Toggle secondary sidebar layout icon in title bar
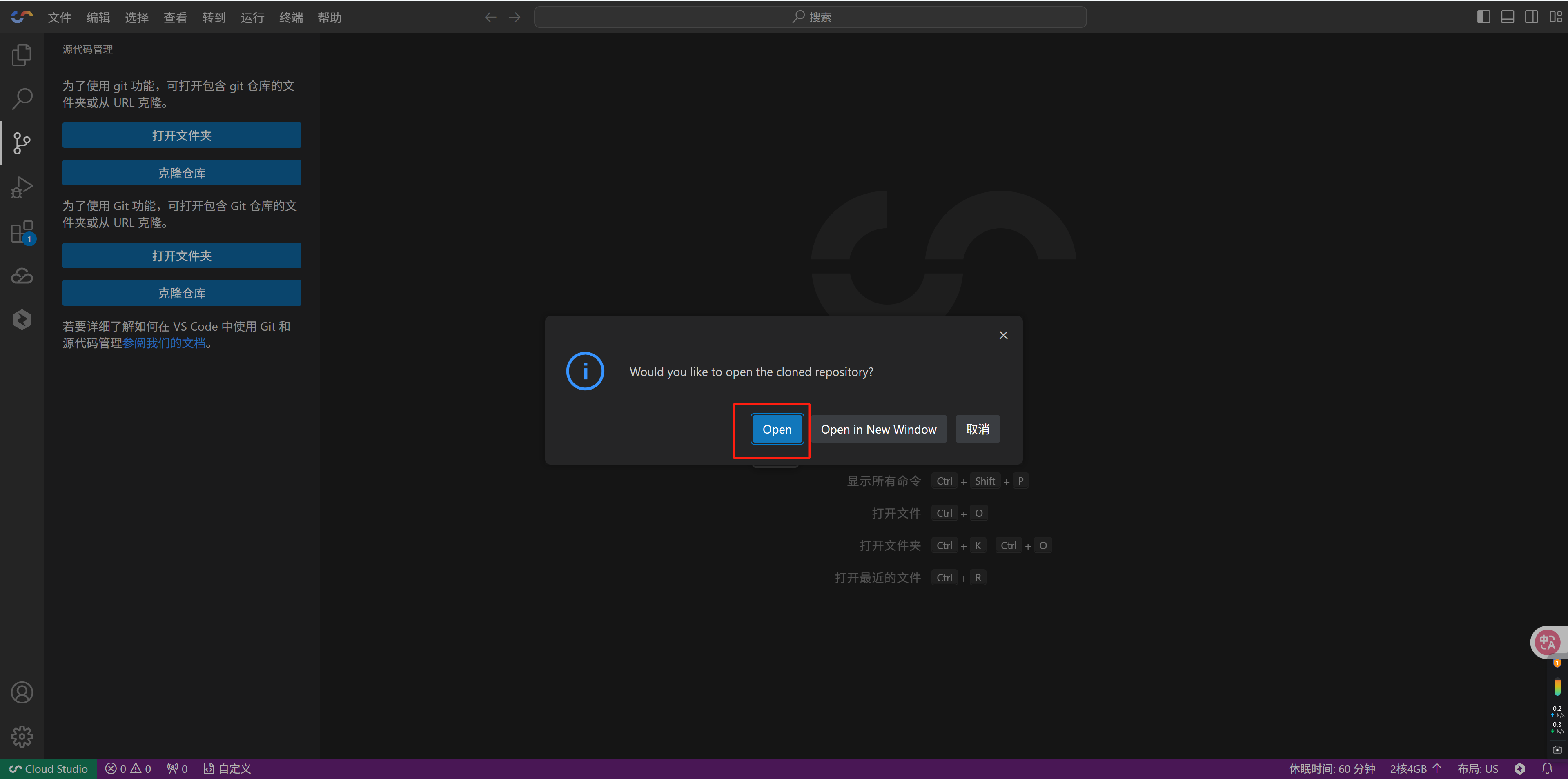This screenshot has height=779, width=1568. coord(1532,17)
